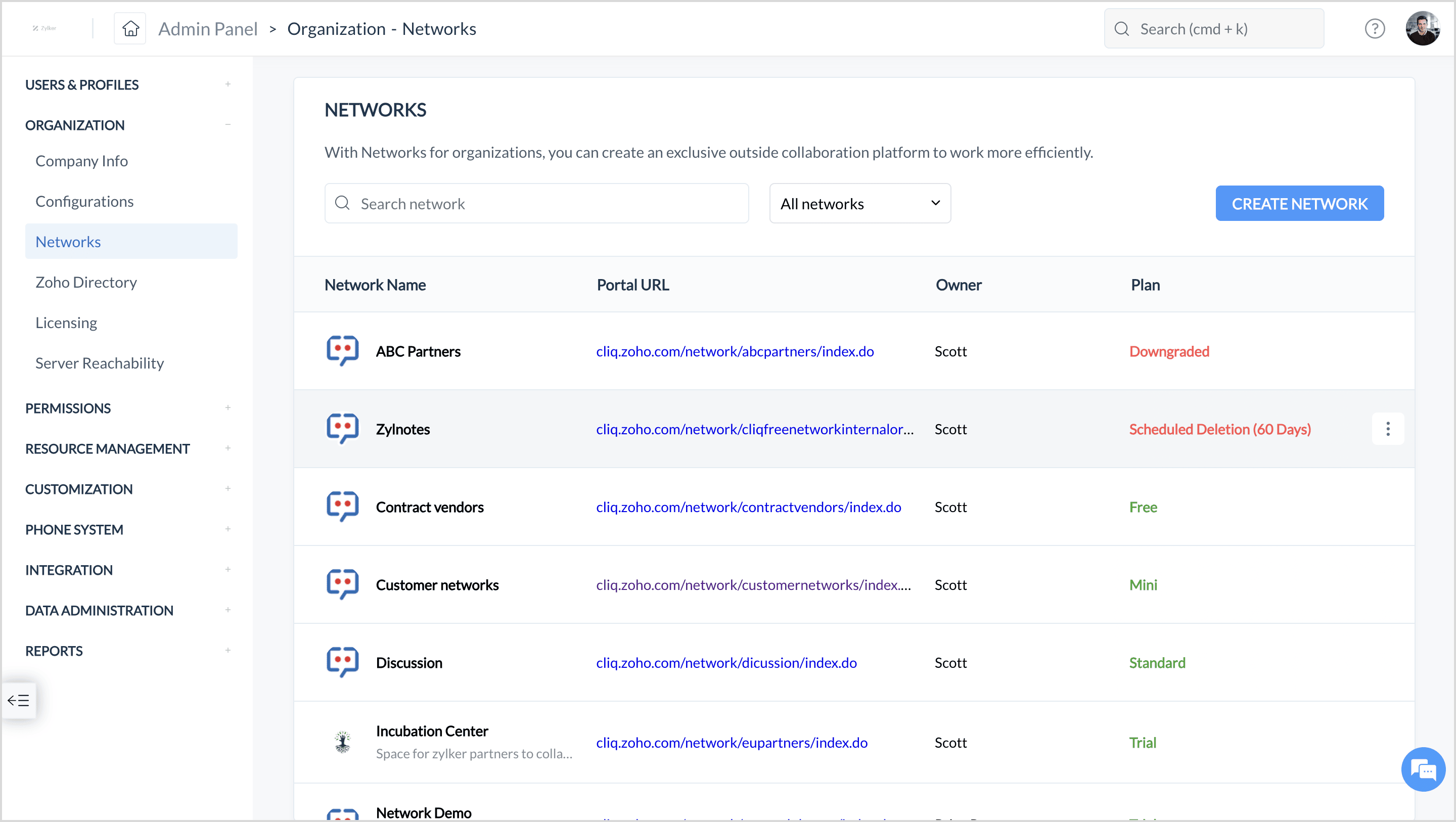The height and width of the screenshot is (822, 1456).
Task: Click the Owner column header
Action: (x=958, y=285)
